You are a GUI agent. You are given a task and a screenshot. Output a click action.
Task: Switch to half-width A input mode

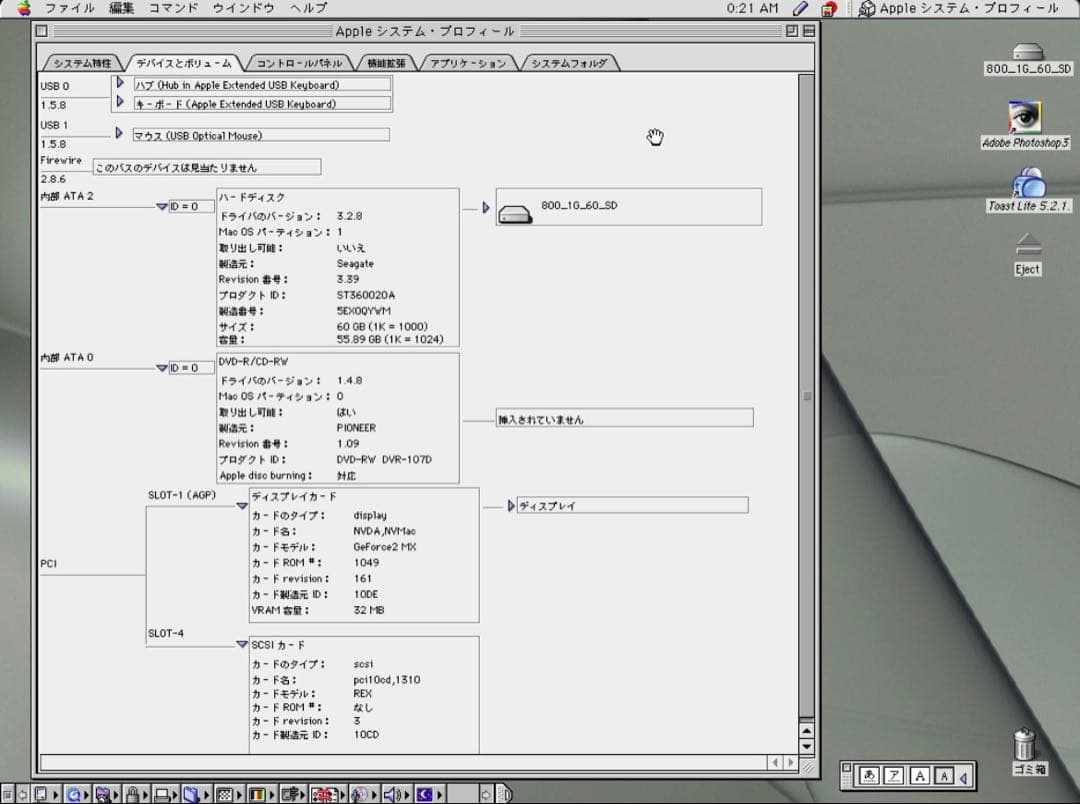click(x=943, y=774)
